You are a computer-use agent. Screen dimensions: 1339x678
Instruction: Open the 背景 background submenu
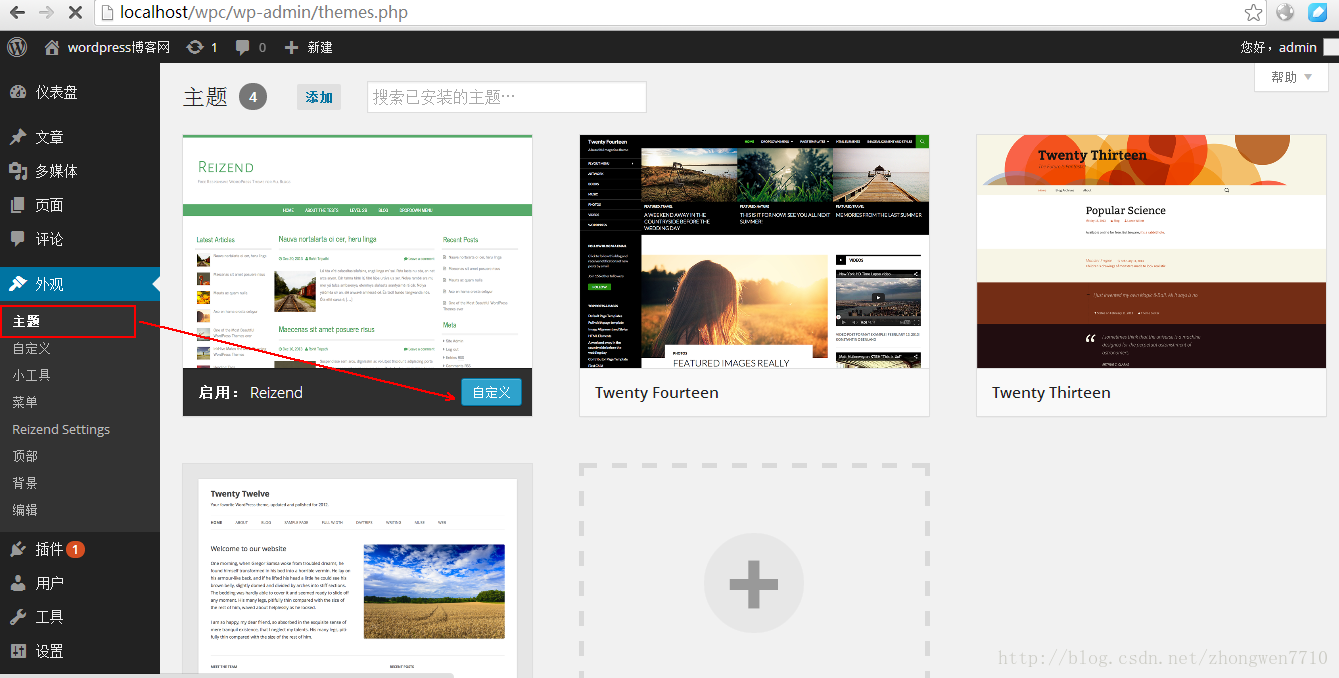click(x=25, y=483)
